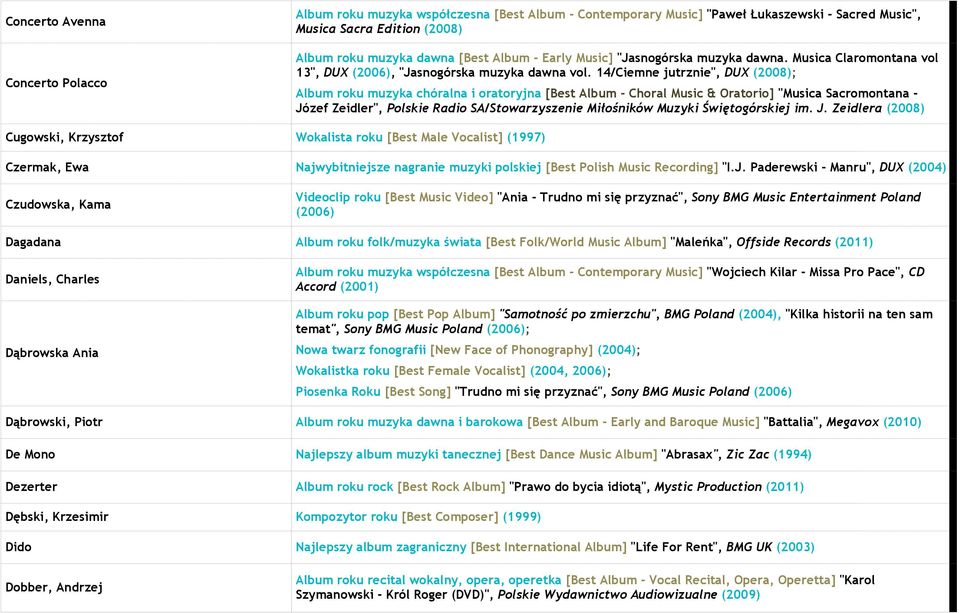The height and width of the screenshot is (613, 959).
Task: Click 'Kompozytor roku' award title
Action: (x=347, y=517)
